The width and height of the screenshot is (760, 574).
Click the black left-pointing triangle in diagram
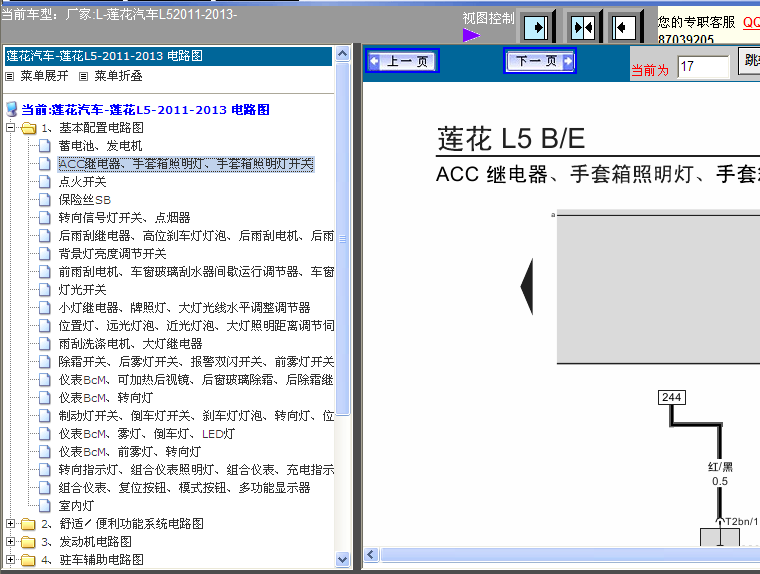pos(527,287)
